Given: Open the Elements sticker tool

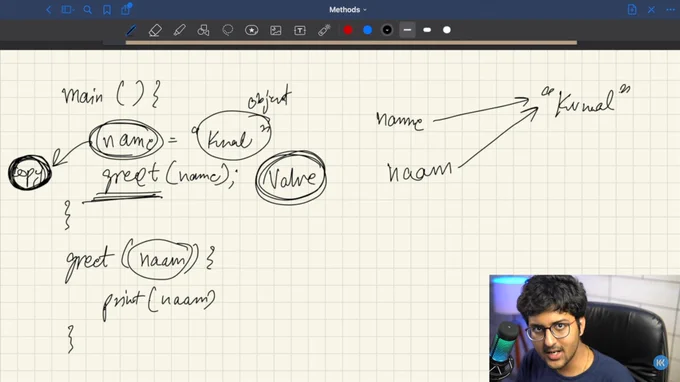Looking at the screenshot, I should 252,30.
